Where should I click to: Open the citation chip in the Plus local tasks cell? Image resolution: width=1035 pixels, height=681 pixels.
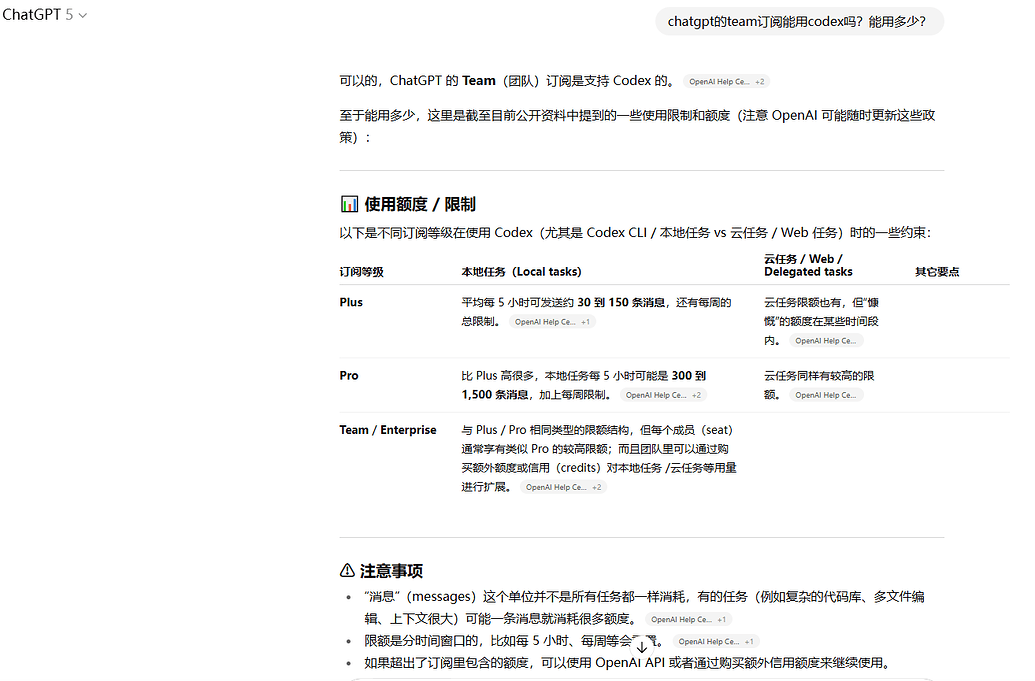click(552, 321)
